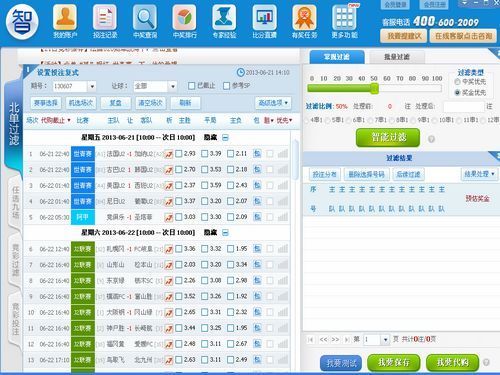Switch to 批量过滤 tab
The width and height of the screenshot is (500, 375).
(396, 57)
